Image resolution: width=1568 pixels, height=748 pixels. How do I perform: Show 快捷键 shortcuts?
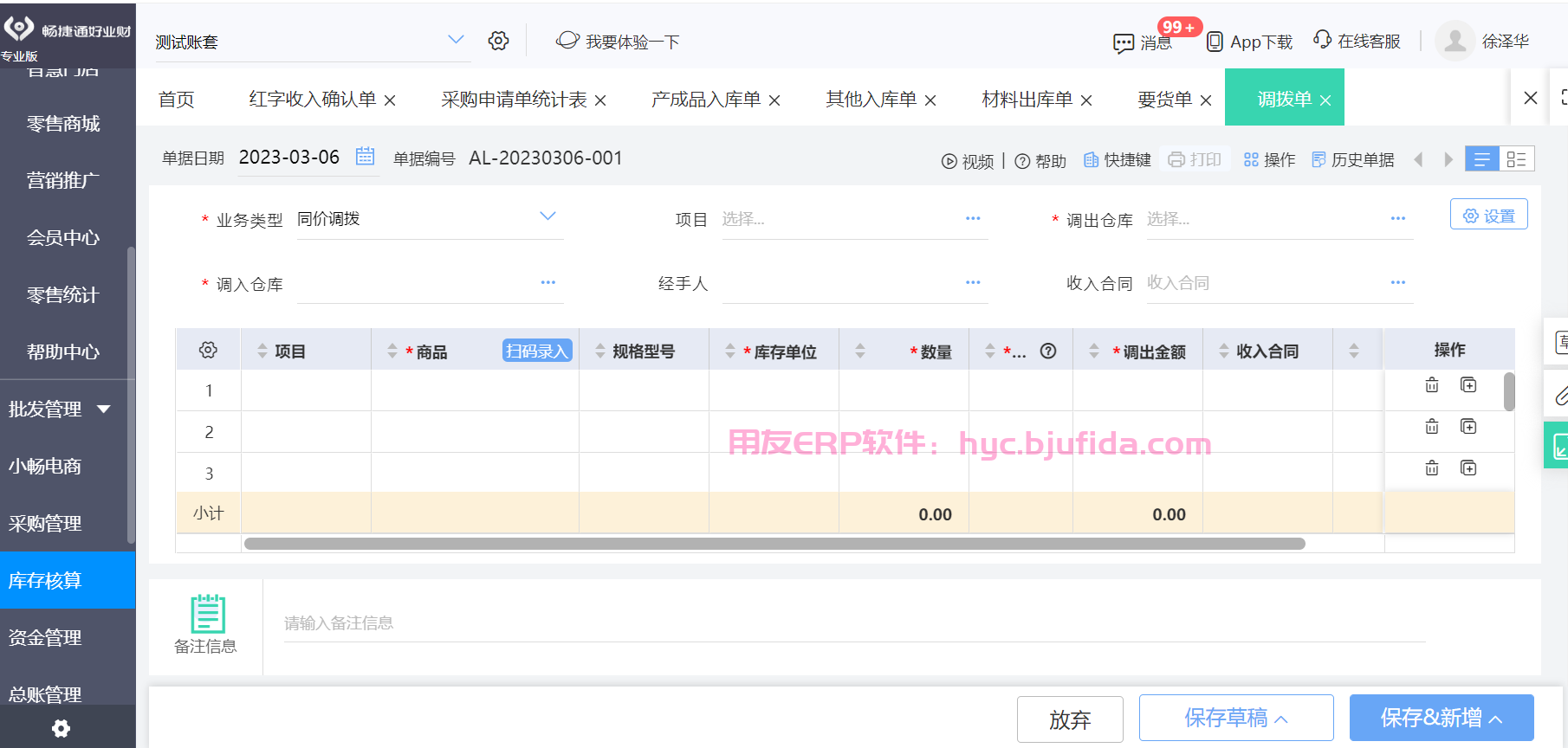coord(1118,160)
